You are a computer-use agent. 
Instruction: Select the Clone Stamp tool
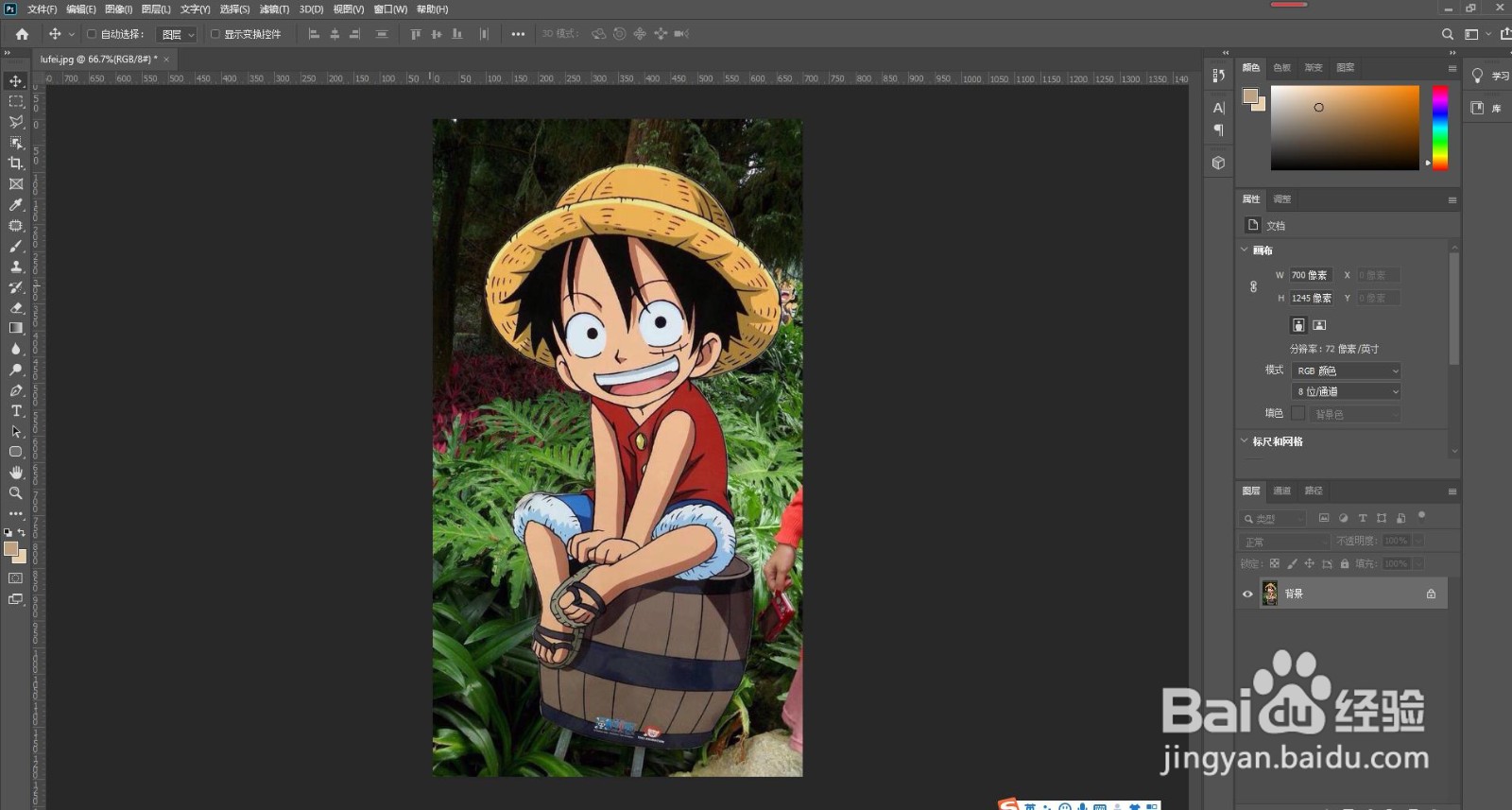click(x=16, y=267)
